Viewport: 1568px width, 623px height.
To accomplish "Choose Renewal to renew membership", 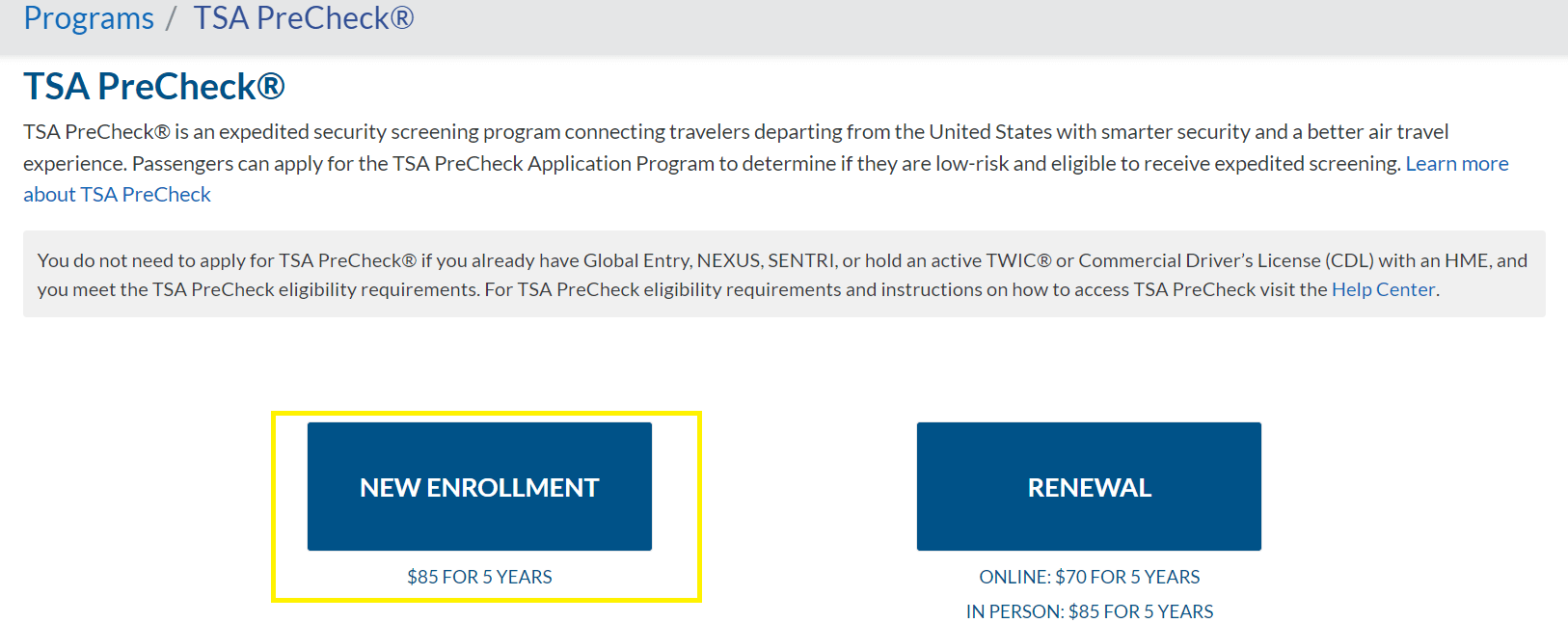I will (1088, 486).
